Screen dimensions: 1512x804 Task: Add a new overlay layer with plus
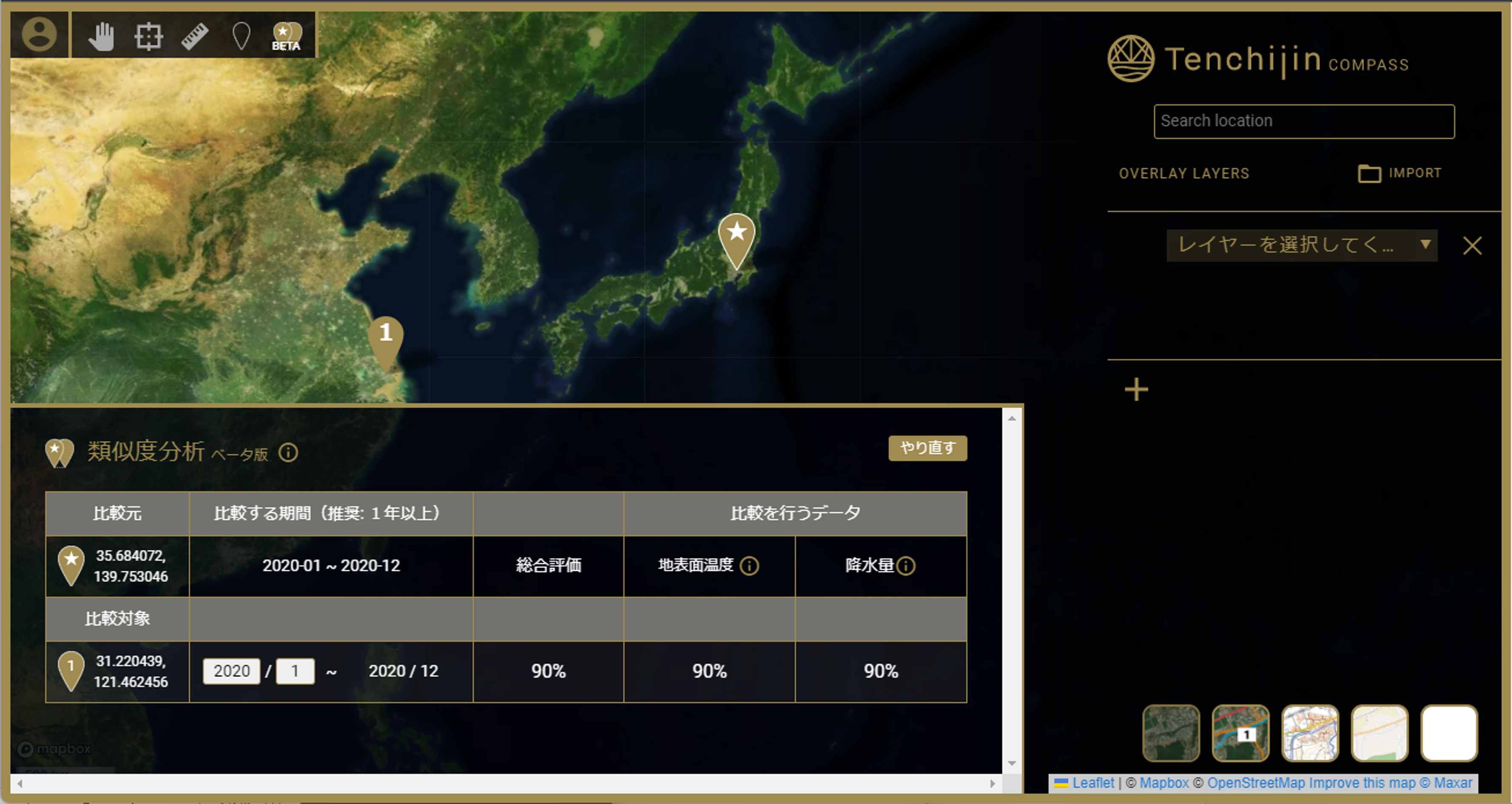(x=1136, y=390)
